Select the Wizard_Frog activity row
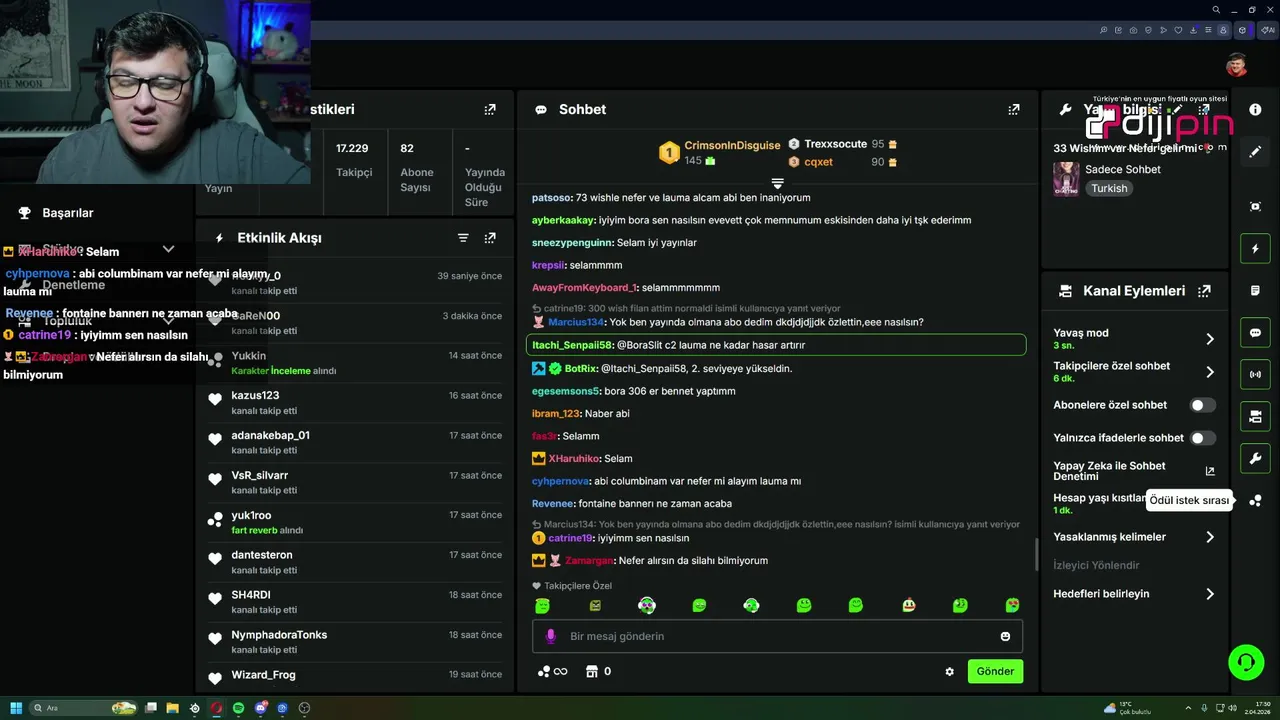This screenshot has height=720, width=1280. [x=355, y=677]
